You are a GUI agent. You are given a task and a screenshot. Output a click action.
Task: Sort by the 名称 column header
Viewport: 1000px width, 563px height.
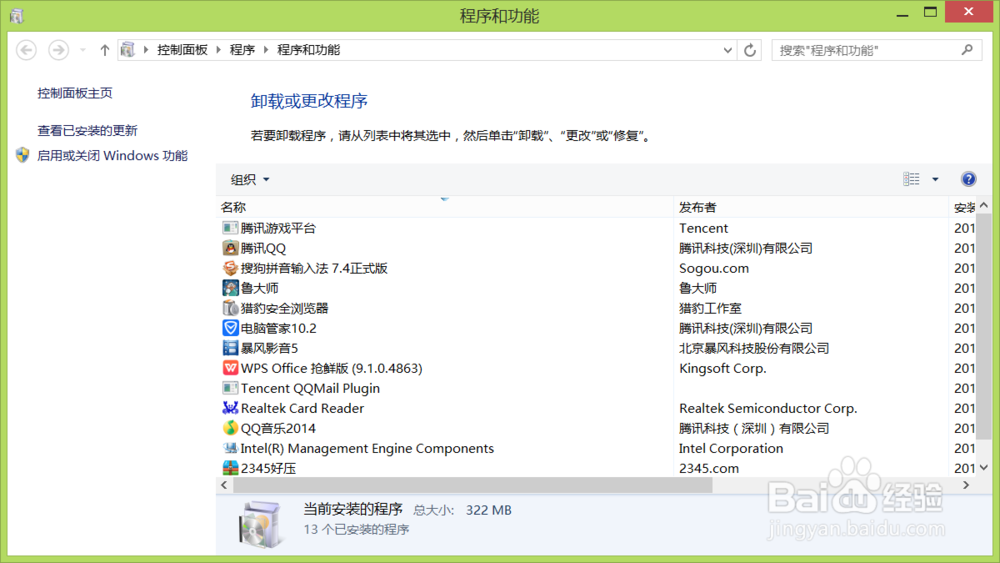click(445, 207)
